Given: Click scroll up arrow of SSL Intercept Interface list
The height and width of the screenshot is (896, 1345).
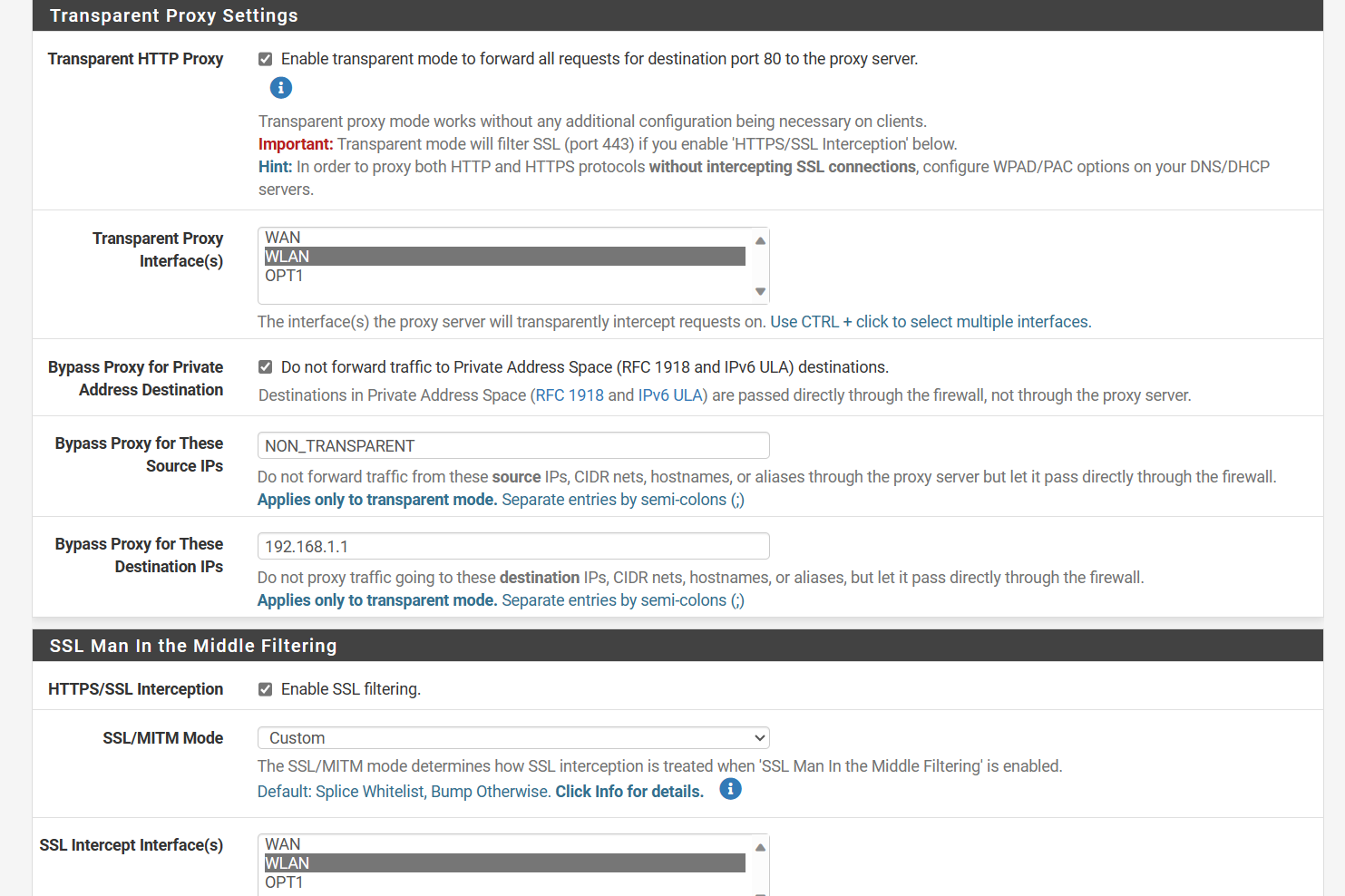Looking at the screenshot, I should [760, 847].
